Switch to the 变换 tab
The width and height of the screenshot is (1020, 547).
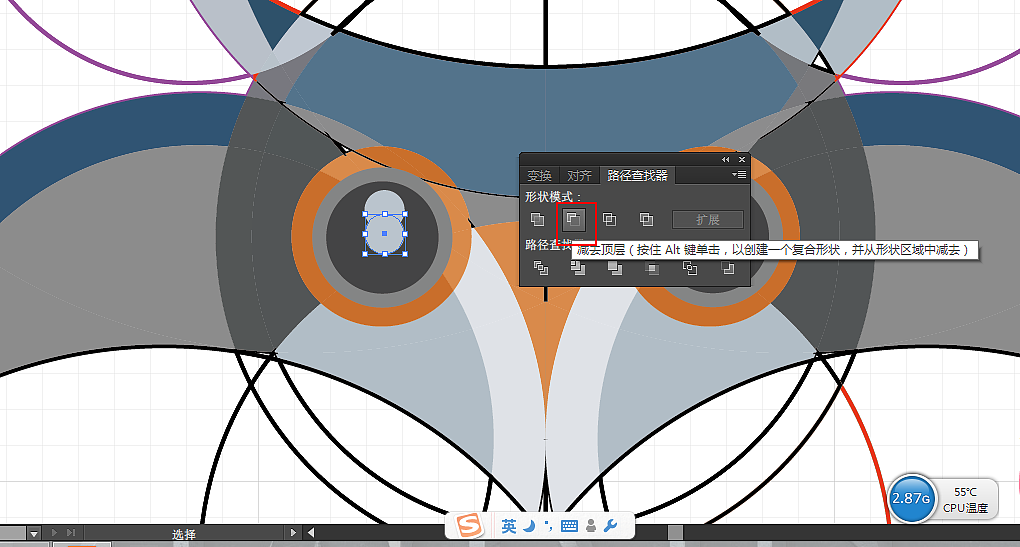[539, 176]
